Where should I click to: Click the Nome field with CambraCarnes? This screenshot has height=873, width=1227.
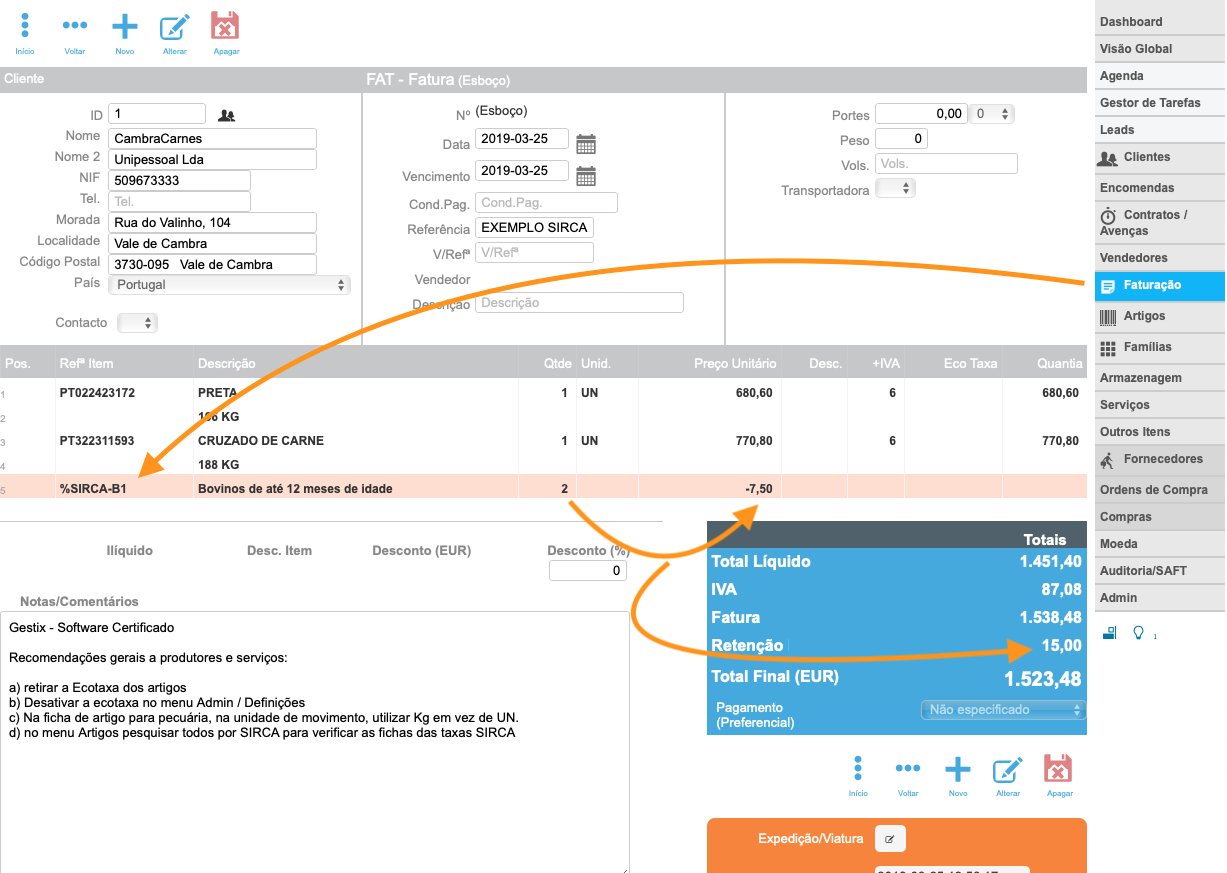[212, 139]
